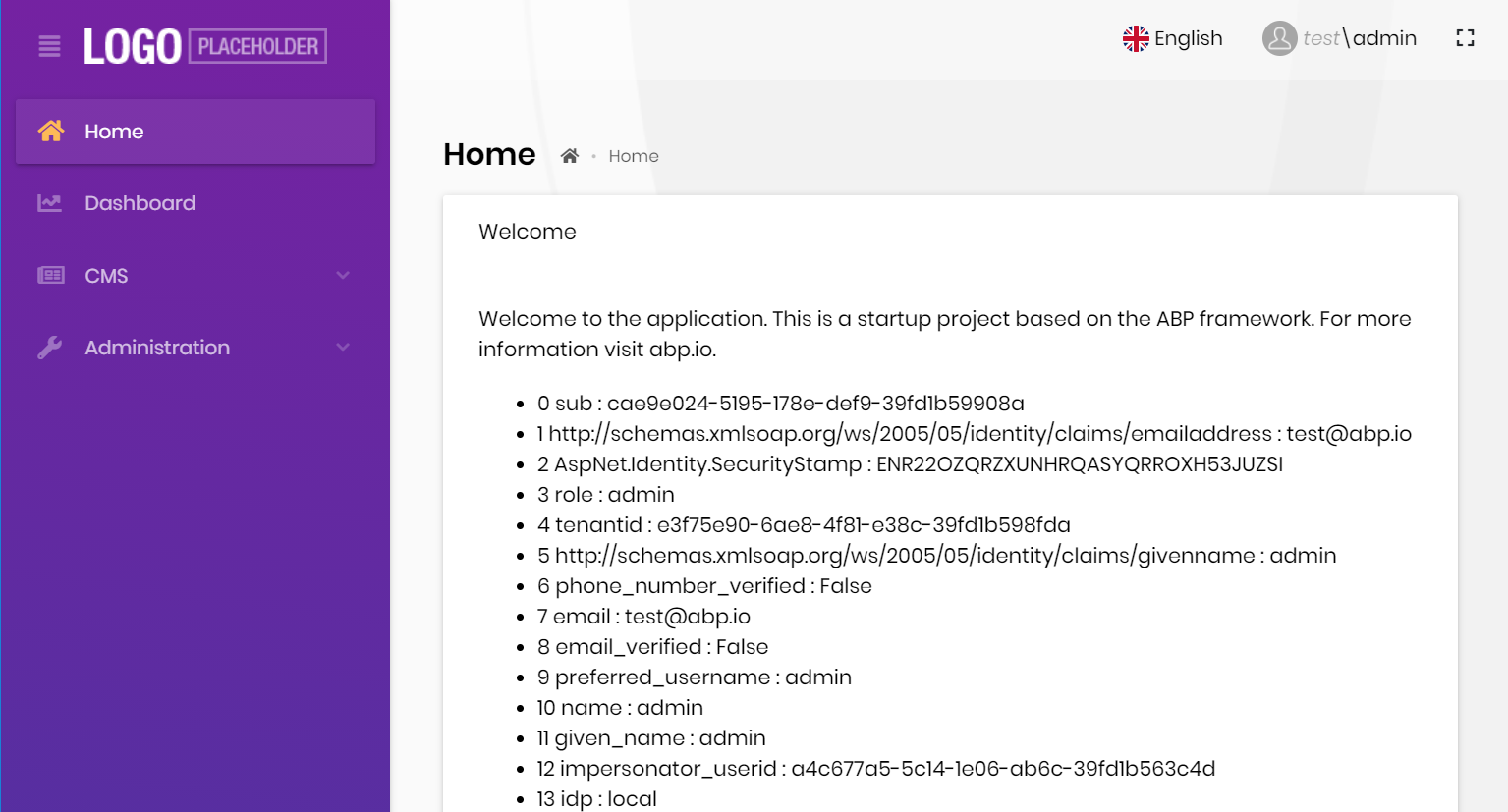The image size is (1508, 812).
Task: Open the Dashboard menu item
Action: 140,202
